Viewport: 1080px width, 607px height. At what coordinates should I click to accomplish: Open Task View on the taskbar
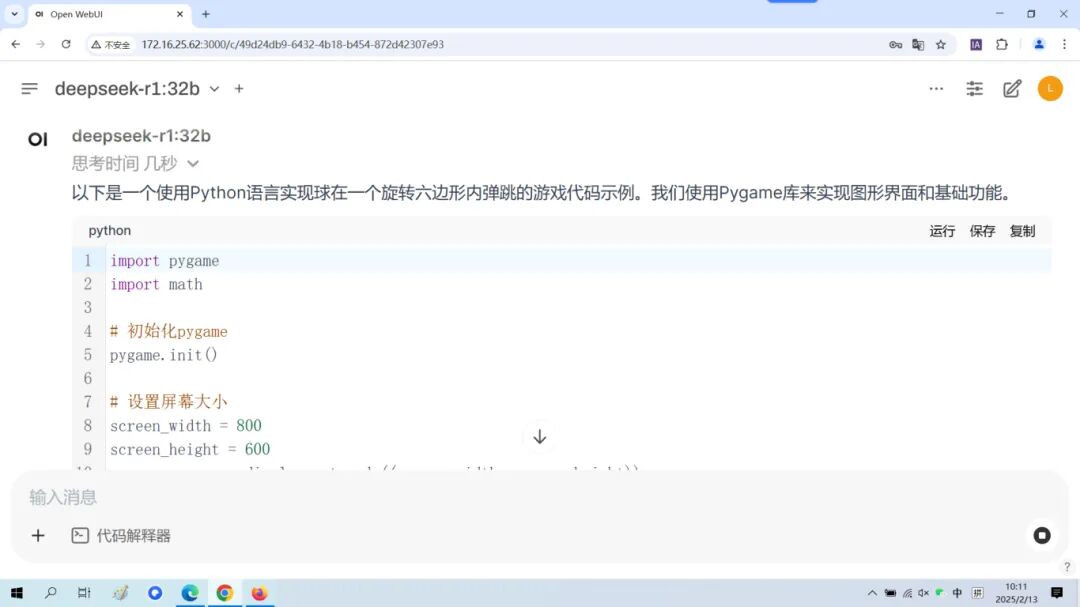[x=84, y=593]
